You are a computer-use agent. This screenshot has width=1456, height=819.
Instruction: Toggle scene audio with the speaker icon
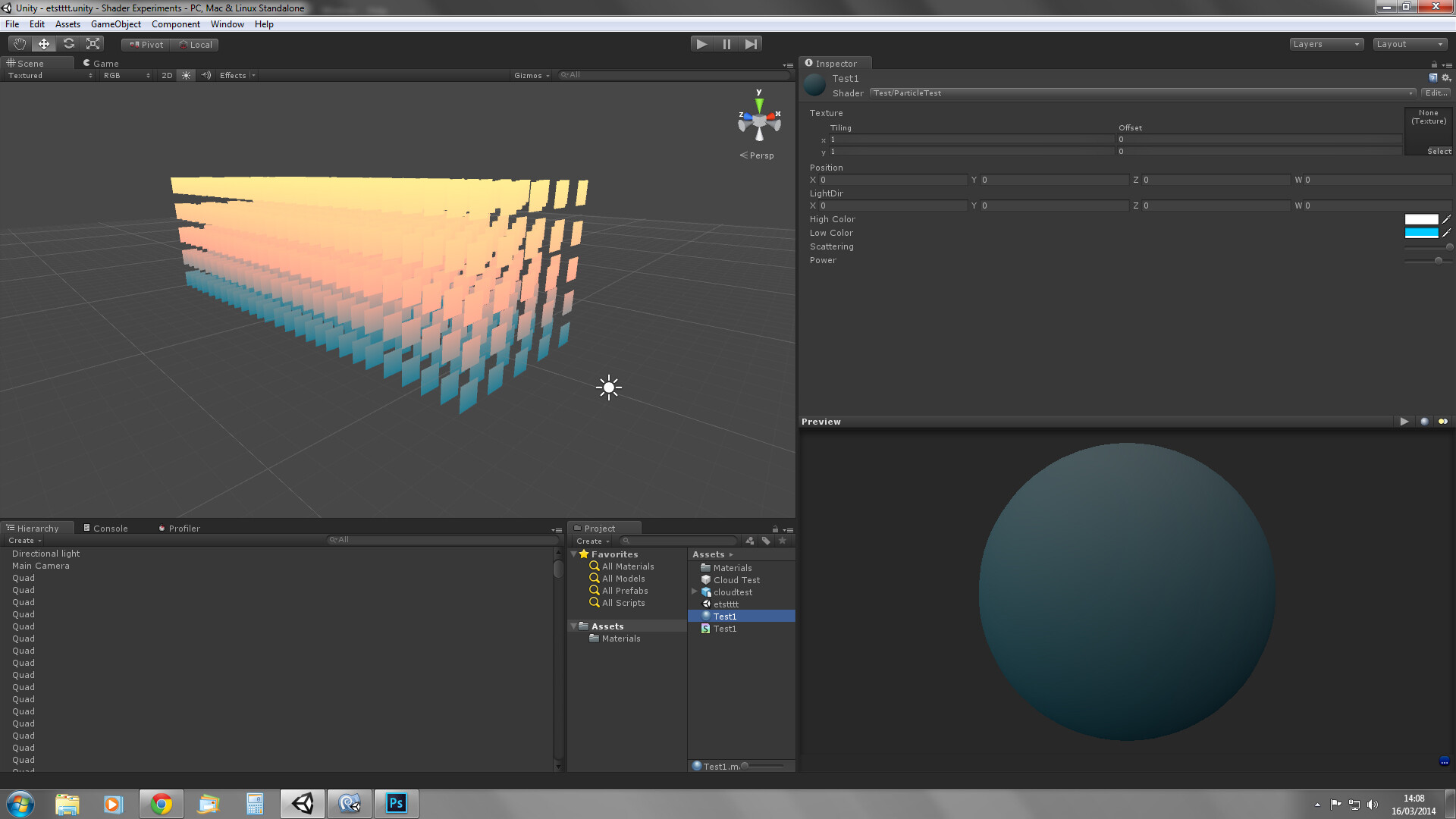[x=206, y=75]
